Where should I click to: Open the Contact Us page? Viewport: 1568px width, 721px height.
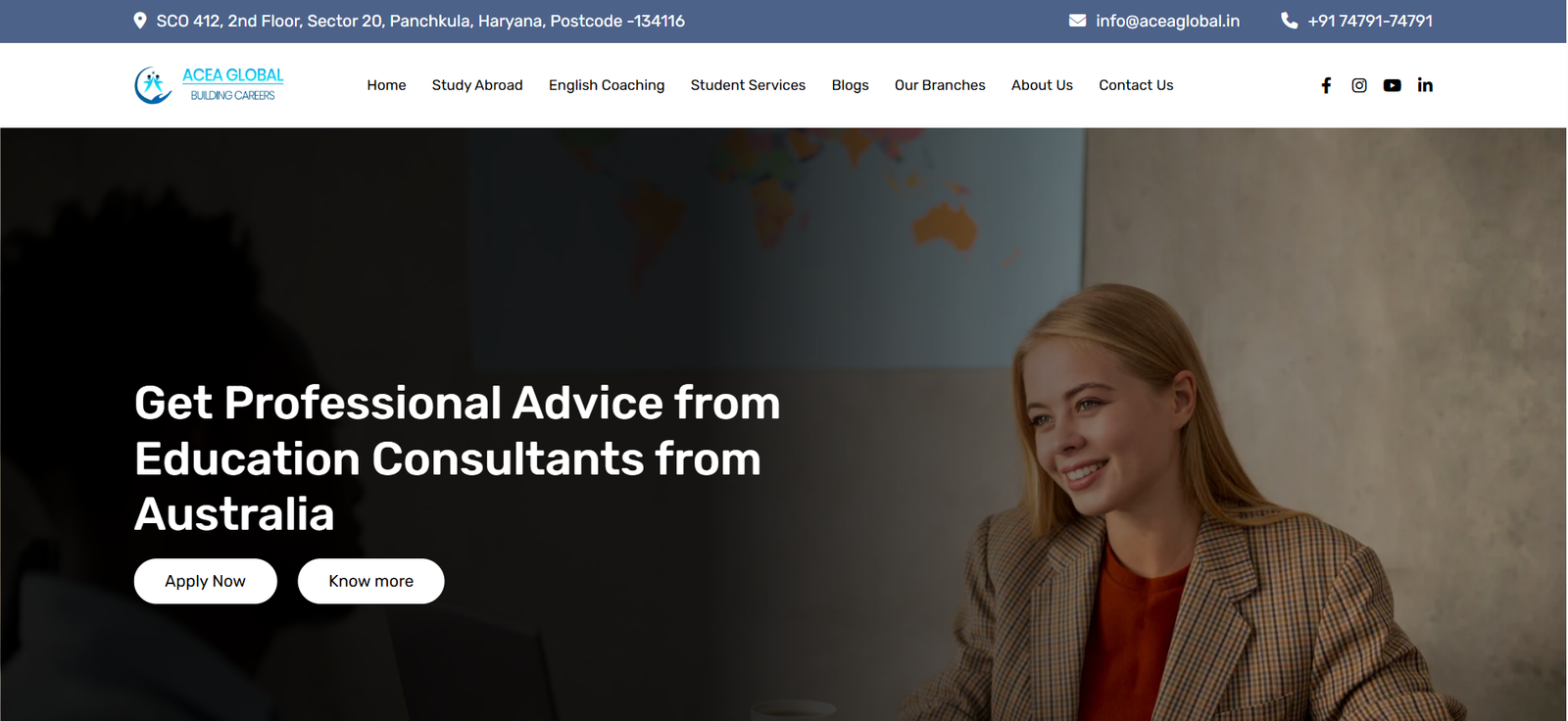click(1136, 85)
